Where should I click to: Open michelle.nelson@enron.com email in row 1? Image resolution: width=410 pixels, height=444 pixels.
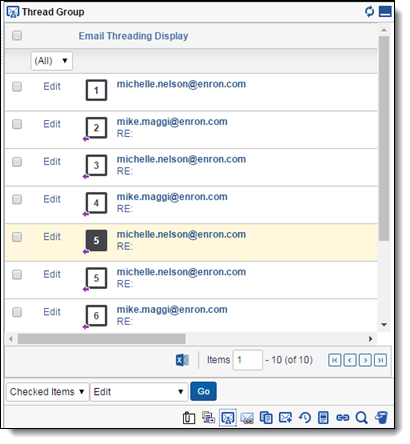[x=181, y=84]
